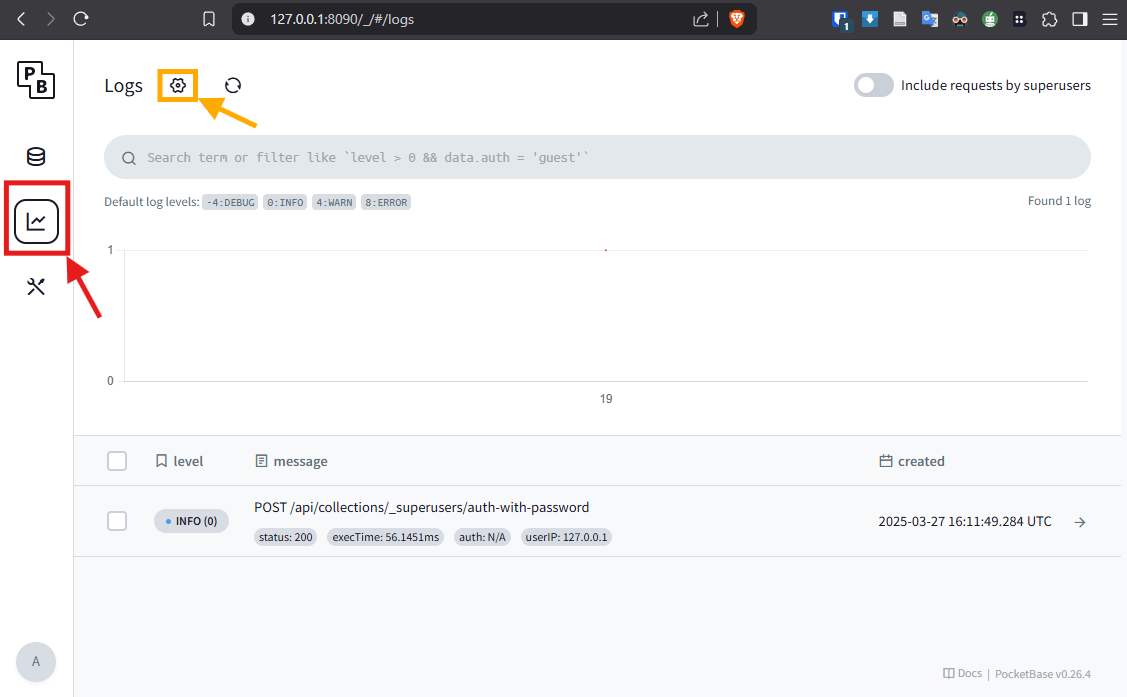The height and width of the screenshot is (697, 1127).
Task: View site information icon
Action: tap(248, 19)
